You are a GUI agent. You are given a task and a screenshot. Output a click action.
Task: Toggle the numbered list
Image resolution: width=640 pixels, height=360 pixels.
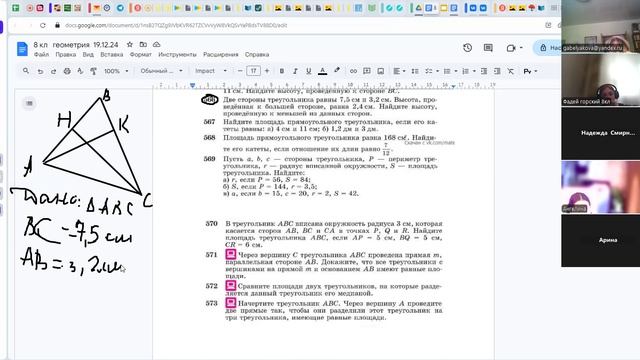(x=466, y=71)
